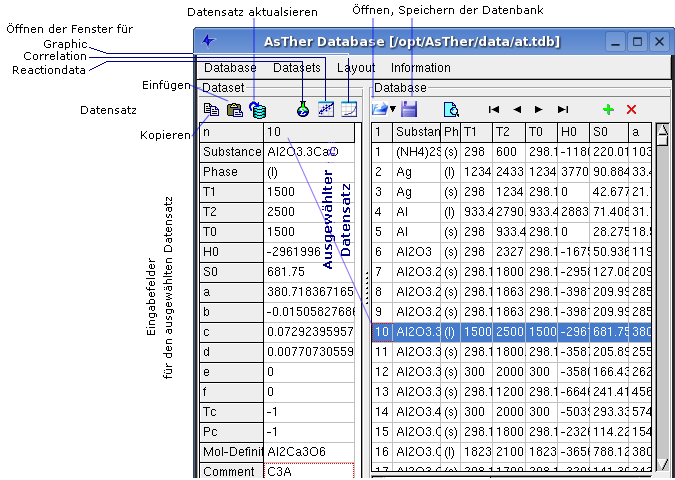This screenshot has height=480, width=675.
Task: Click the T1 field with value 1500
Action: [x=309, y=192]
